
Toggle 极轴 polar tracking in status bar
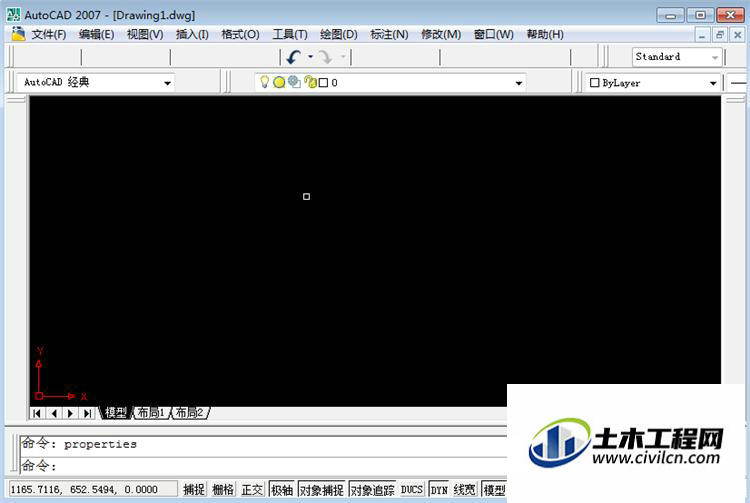point(282,490)
